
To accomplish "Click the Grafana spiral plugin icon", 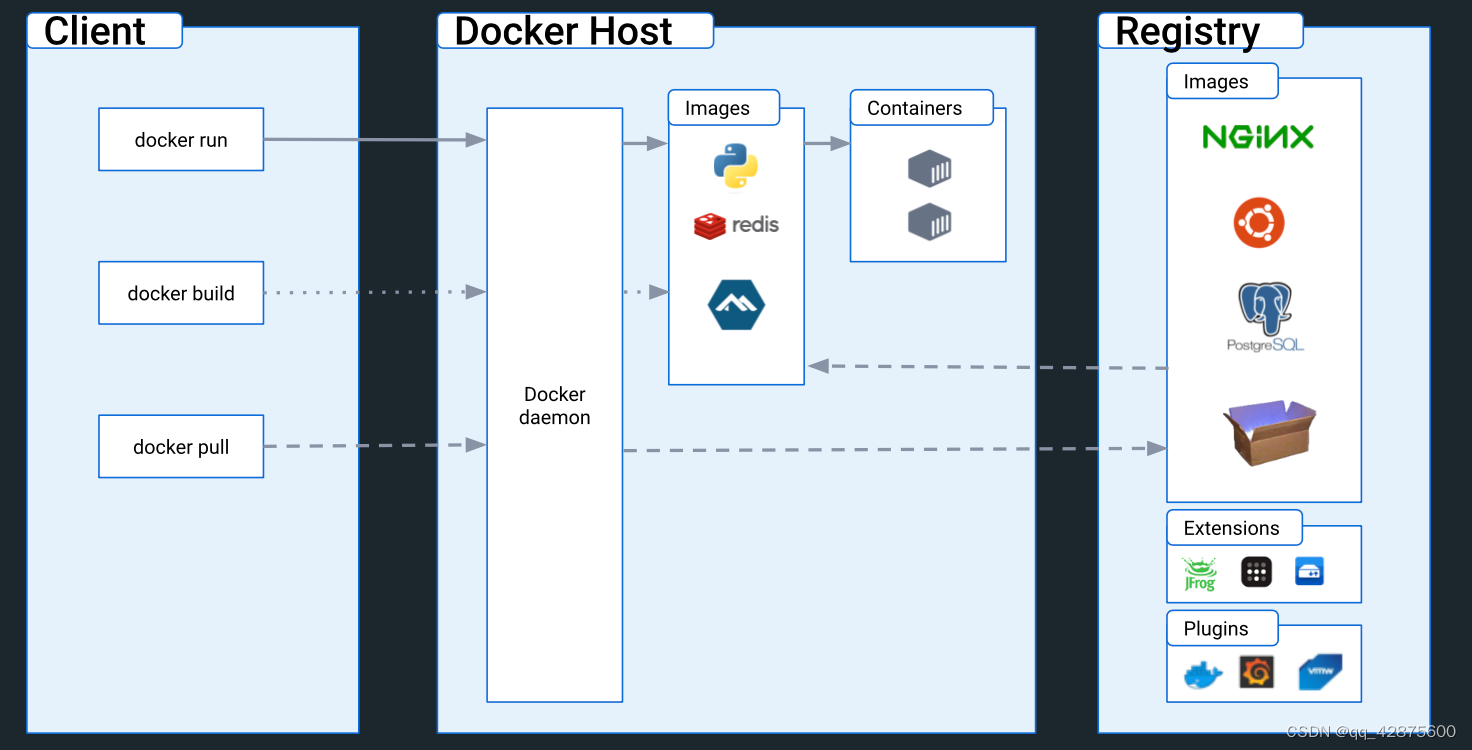I will tap(1256, 672).
